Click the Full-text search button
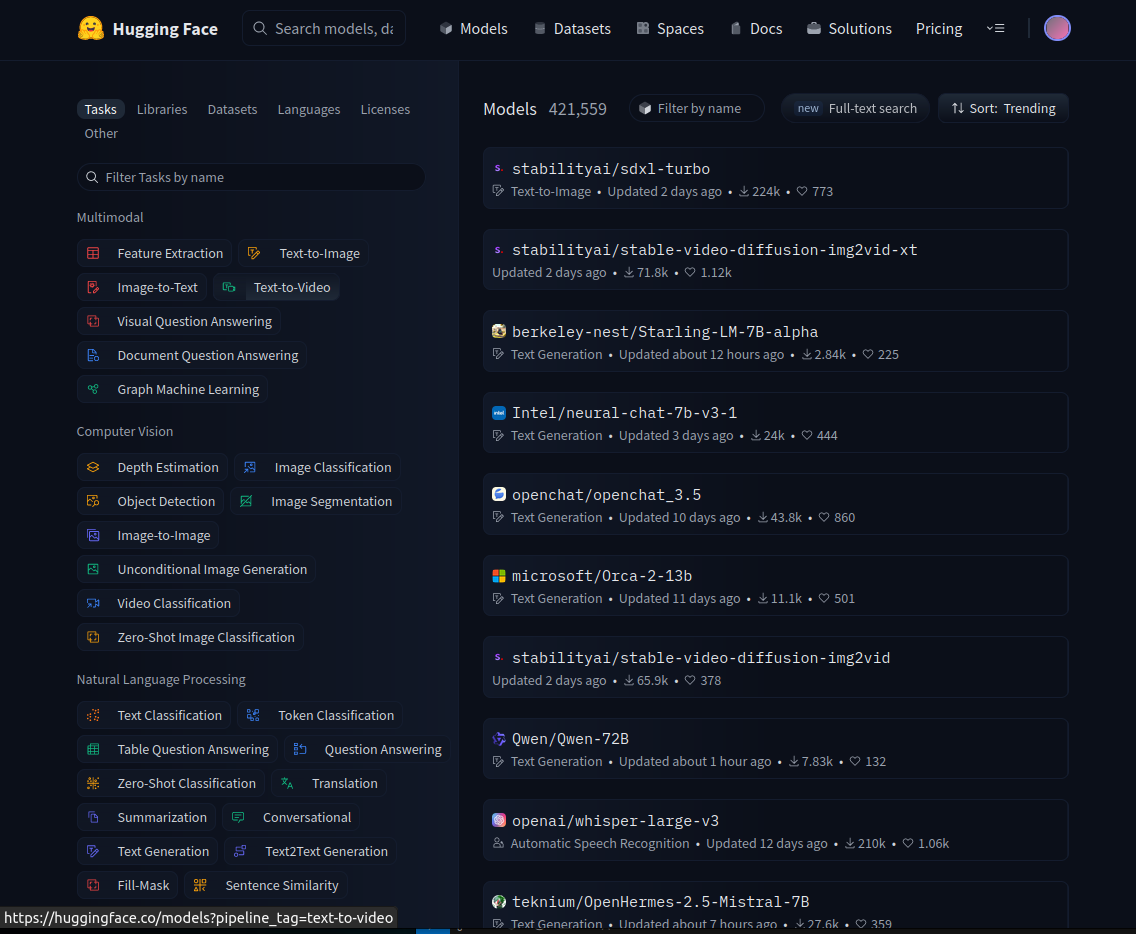 (856, 108)
